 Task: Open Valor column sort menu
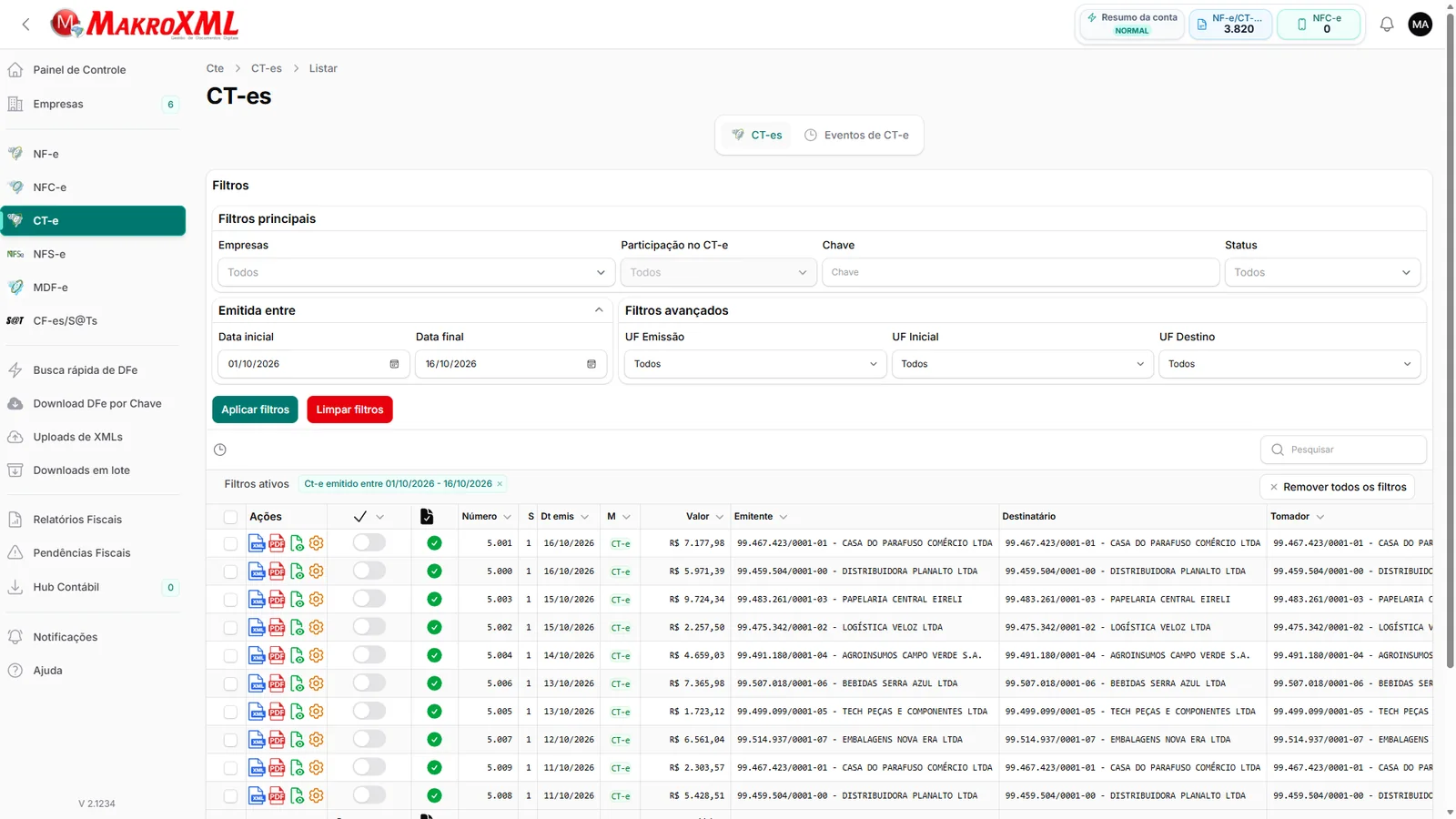pos(720,517)
